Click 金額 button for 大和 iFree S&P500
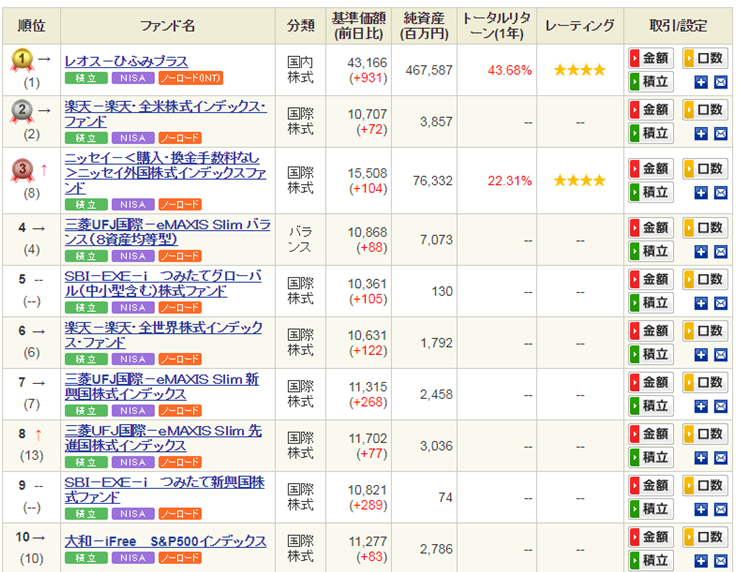This screenshot has height=572, width=737. (651, 536)
